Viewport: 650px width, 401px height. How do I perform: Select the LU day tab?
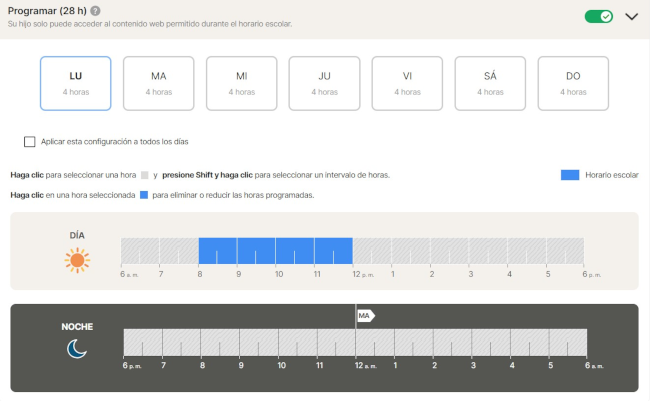click(75, 83)
